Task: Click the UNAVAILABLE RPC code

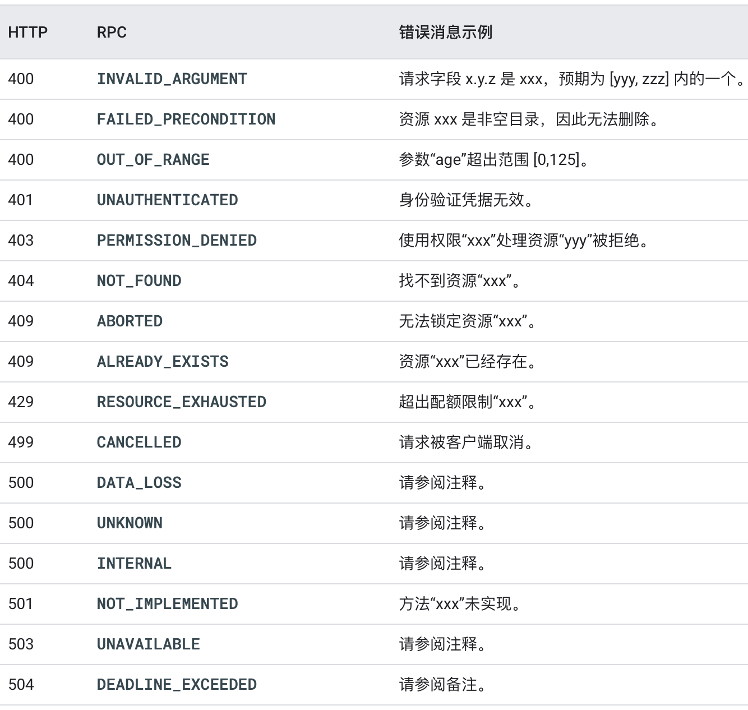Action: tap(148, 644)
